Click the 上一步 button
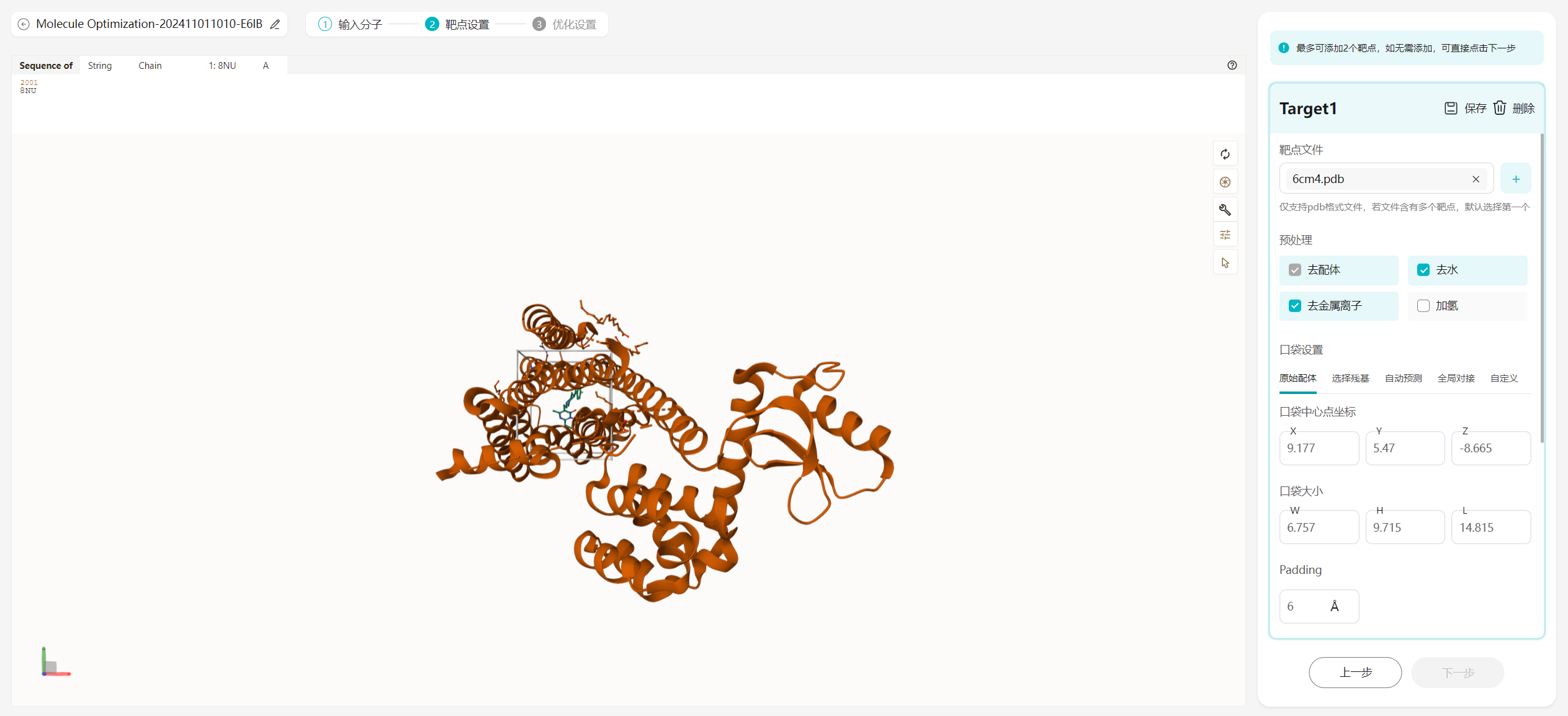 click(x=1355, y=672)
